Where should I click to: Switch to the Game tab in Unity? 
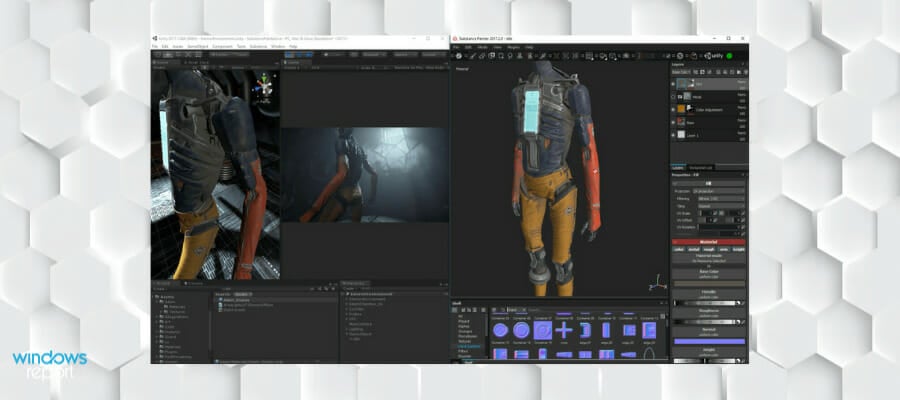pyautogui.click(x=292, y=63)
